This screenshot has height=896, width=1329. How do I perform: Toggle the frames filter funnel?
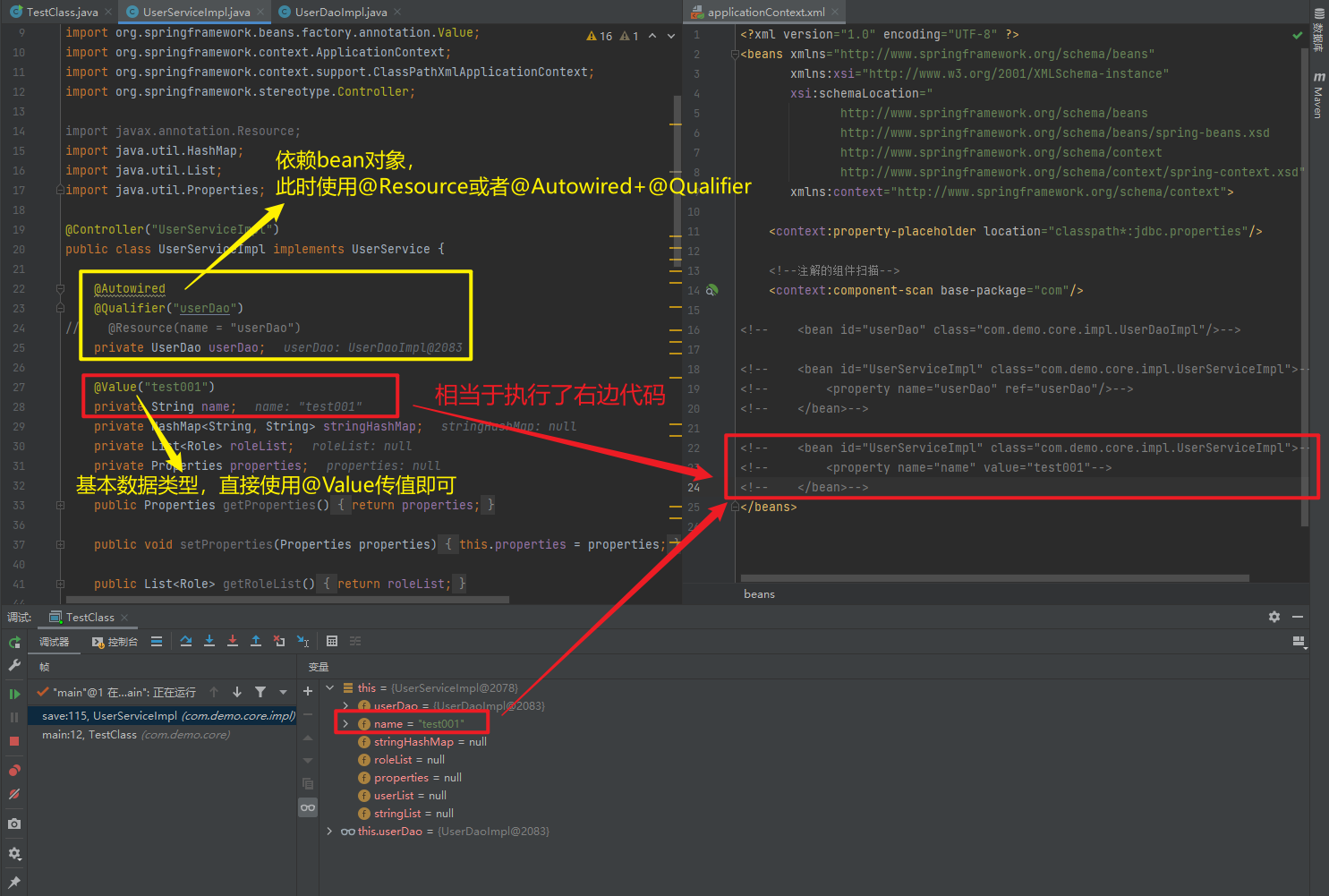pyautogui.click(x=260, y=692)
